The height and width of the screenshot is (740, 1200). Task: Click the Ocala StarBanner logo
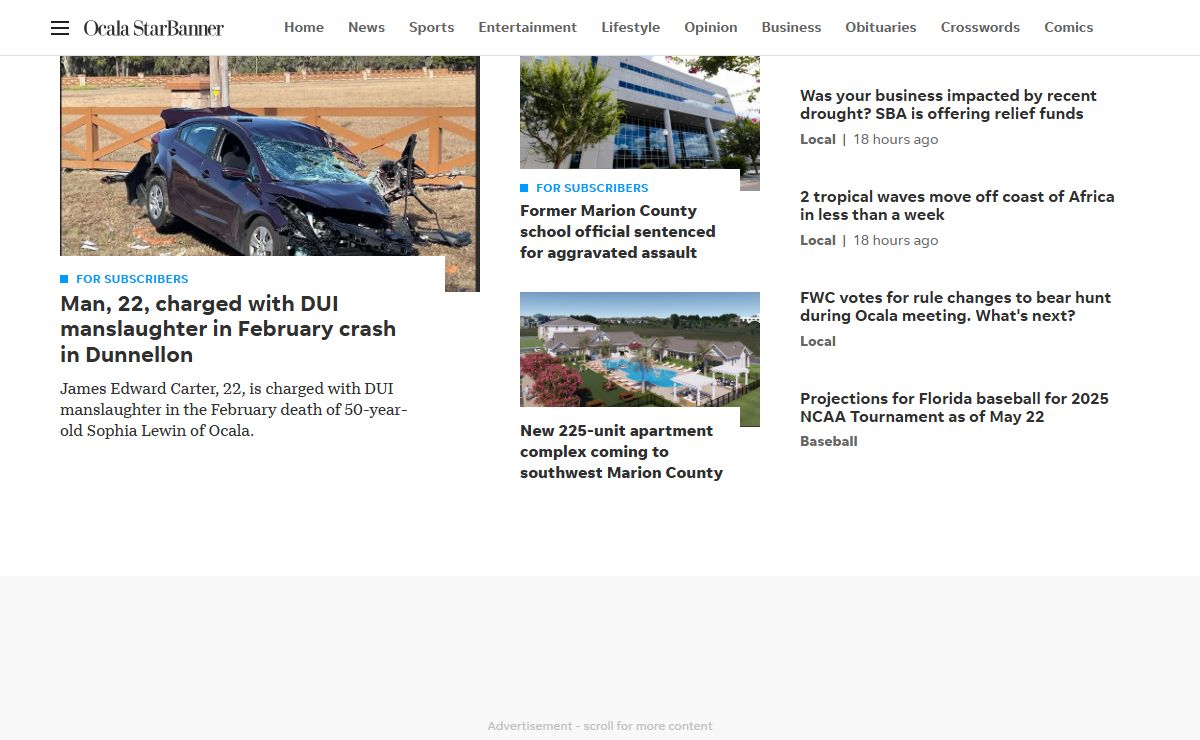153,28
